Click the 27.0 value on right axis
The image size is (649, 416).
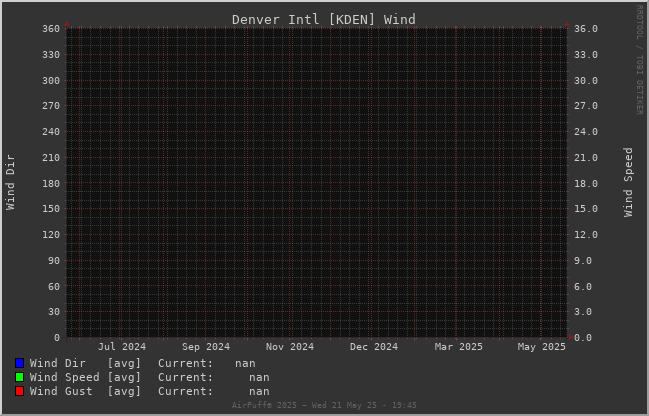586,106
